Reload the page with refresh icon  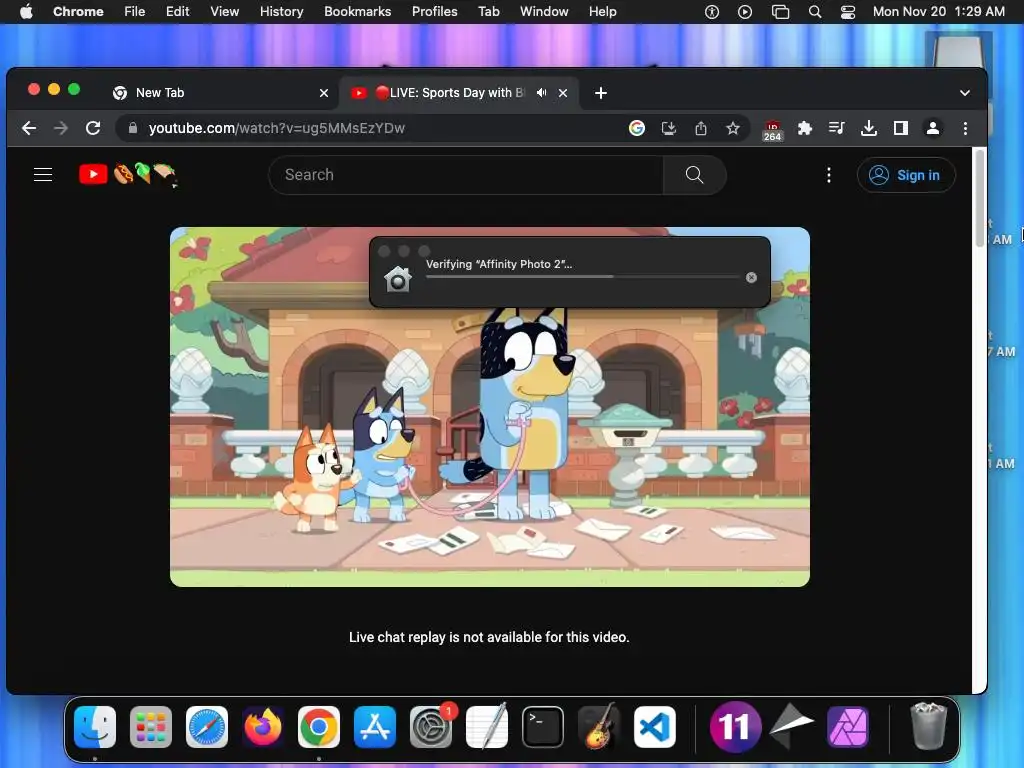click(93, 128)
